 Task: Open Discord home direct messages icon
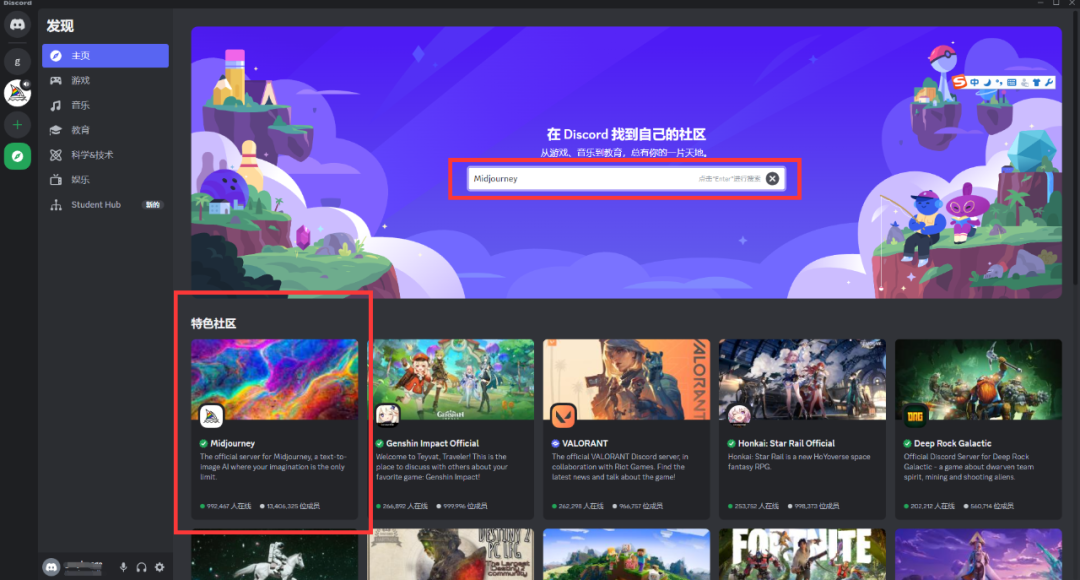(x=17, y=25)
